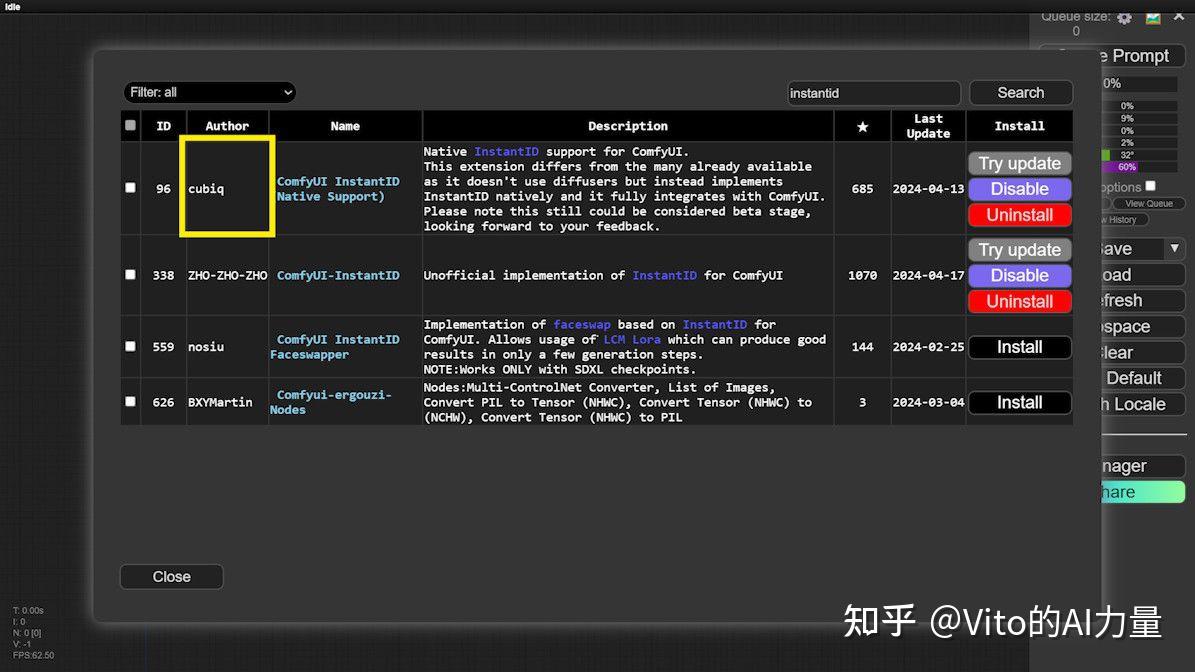Image resolution: width=1195 pixels, height=672 pixels.
Task: Uninstall ZHO-ZHO-ZHO's ComfyUI-InstantID node
Action: (x=1019, y=301)
